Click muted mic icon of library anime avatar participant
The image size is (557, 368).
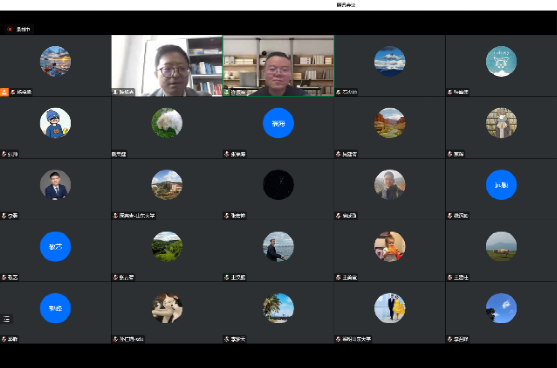[x=450, y=154]
